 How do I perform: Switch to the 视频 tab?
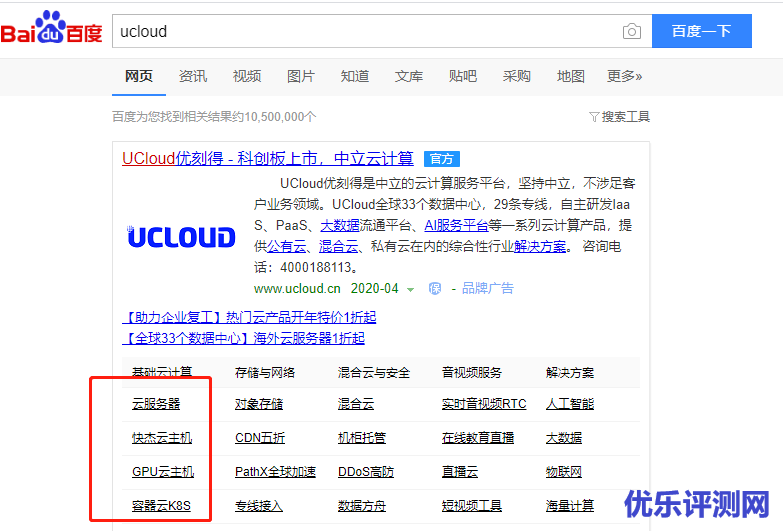(x=246, y=76)
